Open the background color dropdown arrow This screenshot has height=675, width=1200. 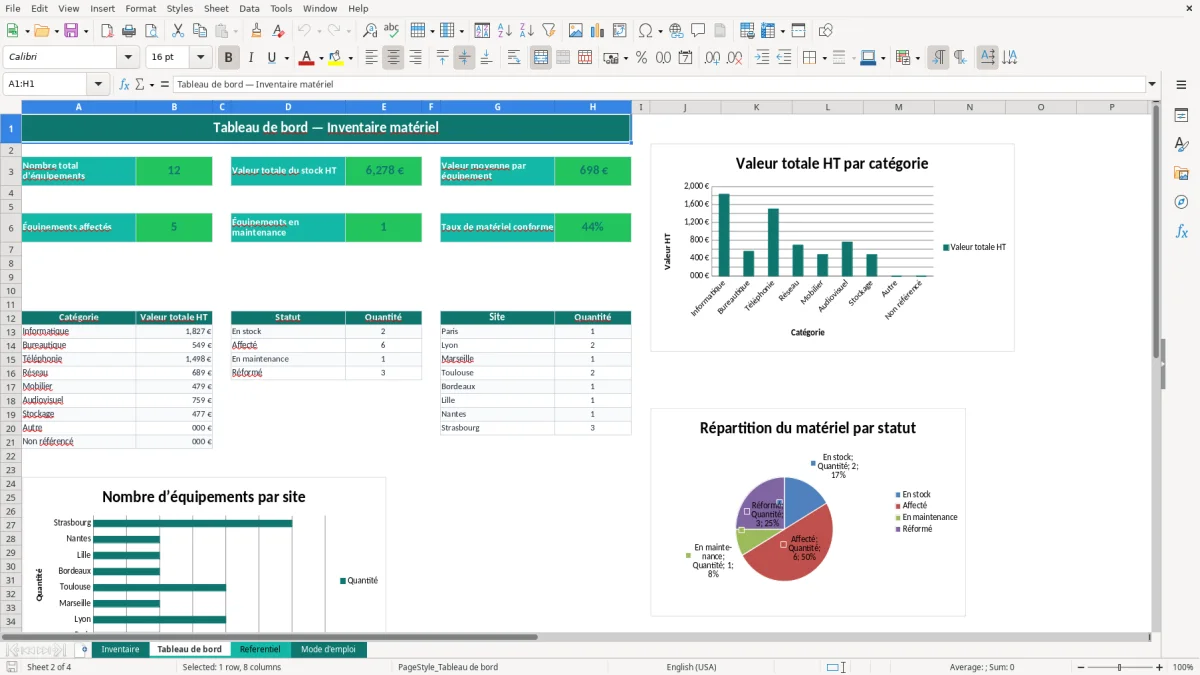[351, 58]
